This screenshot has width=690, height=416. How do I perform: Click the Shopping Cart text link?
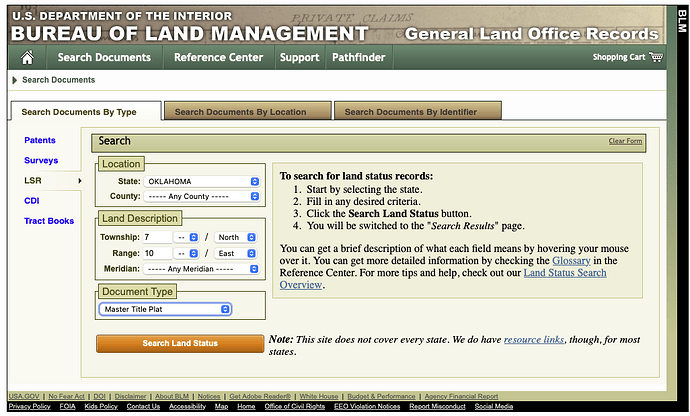pyautogui.click(x=619, y=57)
